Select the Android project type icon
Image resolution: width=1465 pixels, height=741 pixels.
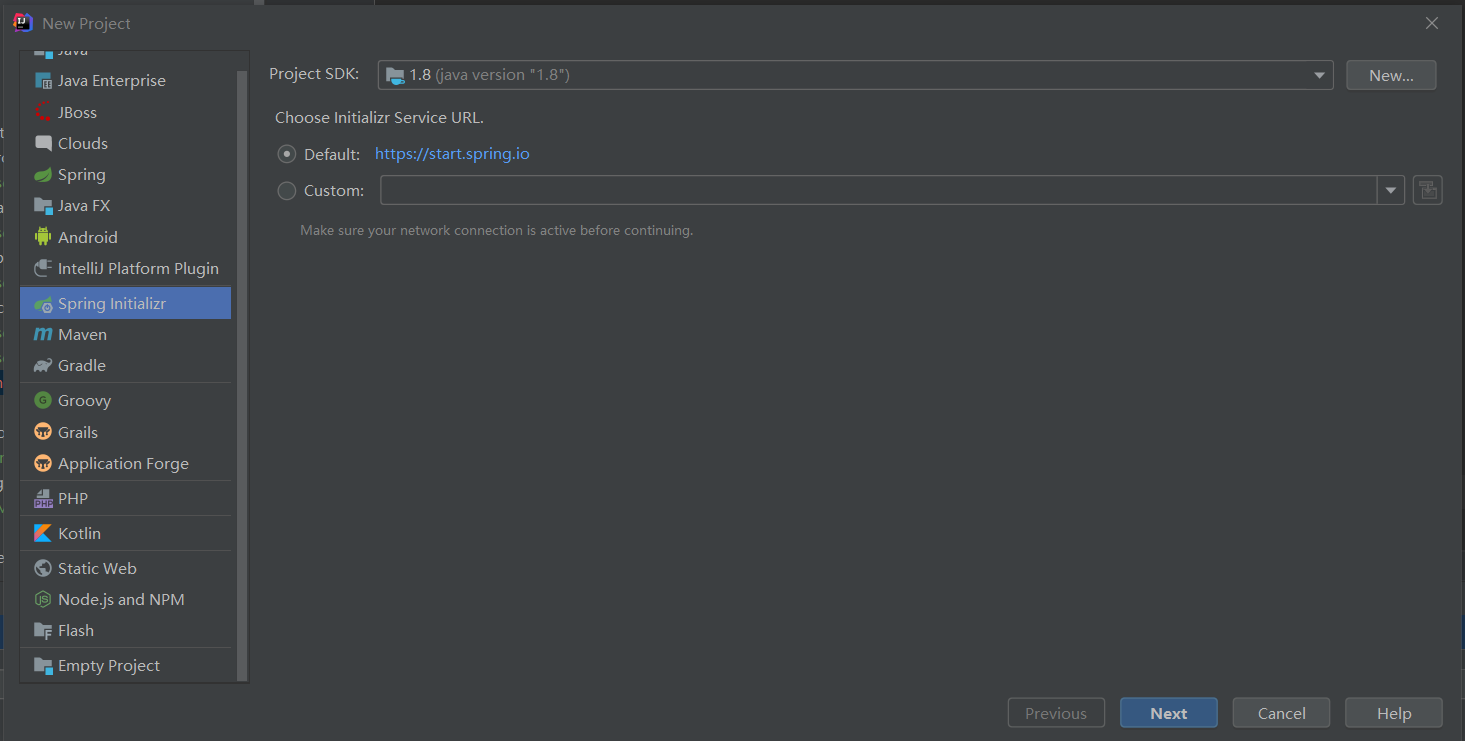coord(42,237)
